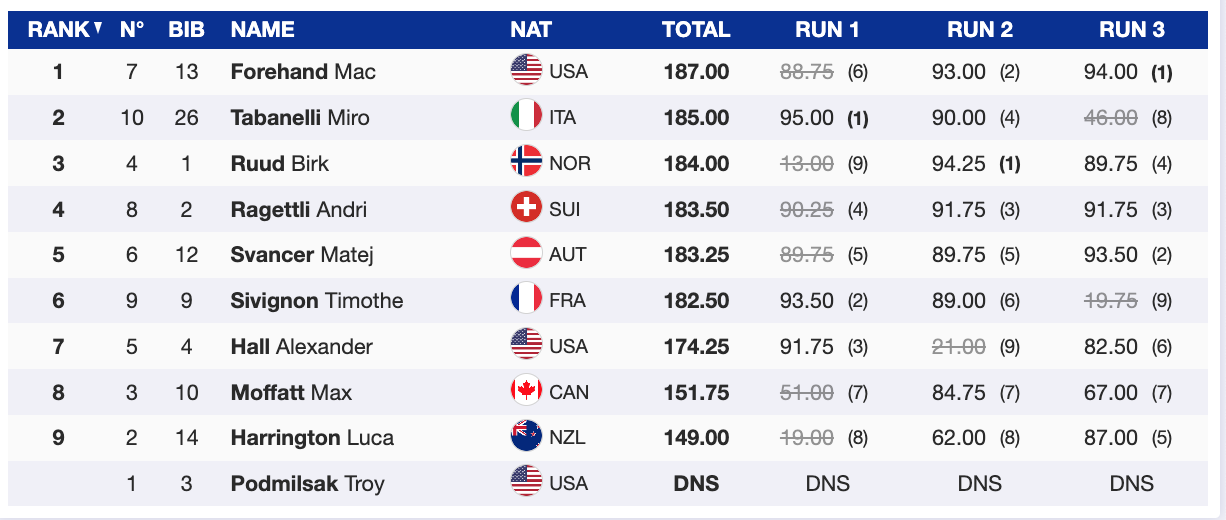Sort by the RUN 1 column header
The width and height of the screenshot is (1226, 520).
pos(827,29)
